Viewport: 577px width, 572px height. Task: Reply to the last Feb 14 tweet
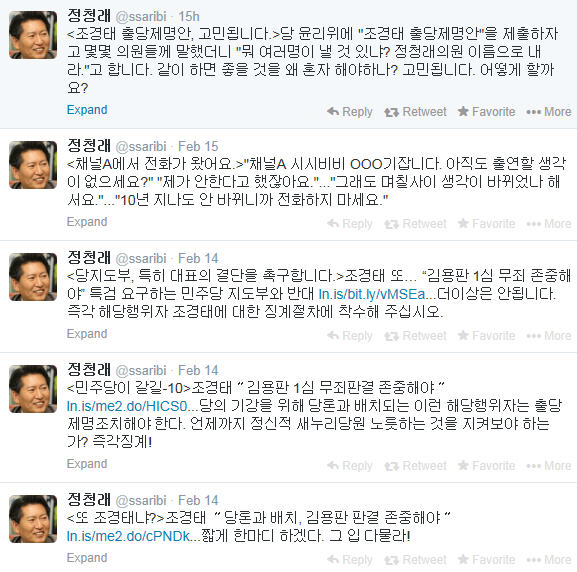click(x=350, y=559)
